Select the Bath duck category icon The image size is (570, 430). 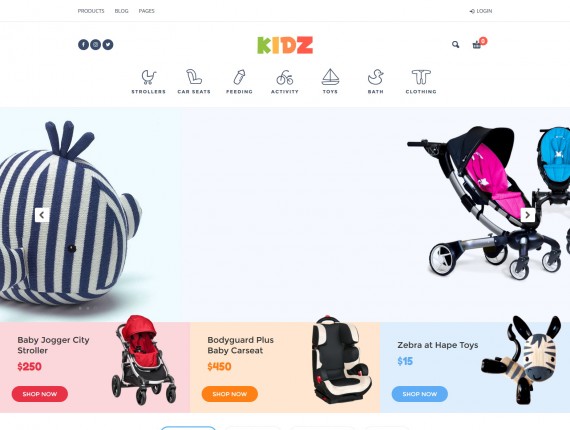coord(376,77)
